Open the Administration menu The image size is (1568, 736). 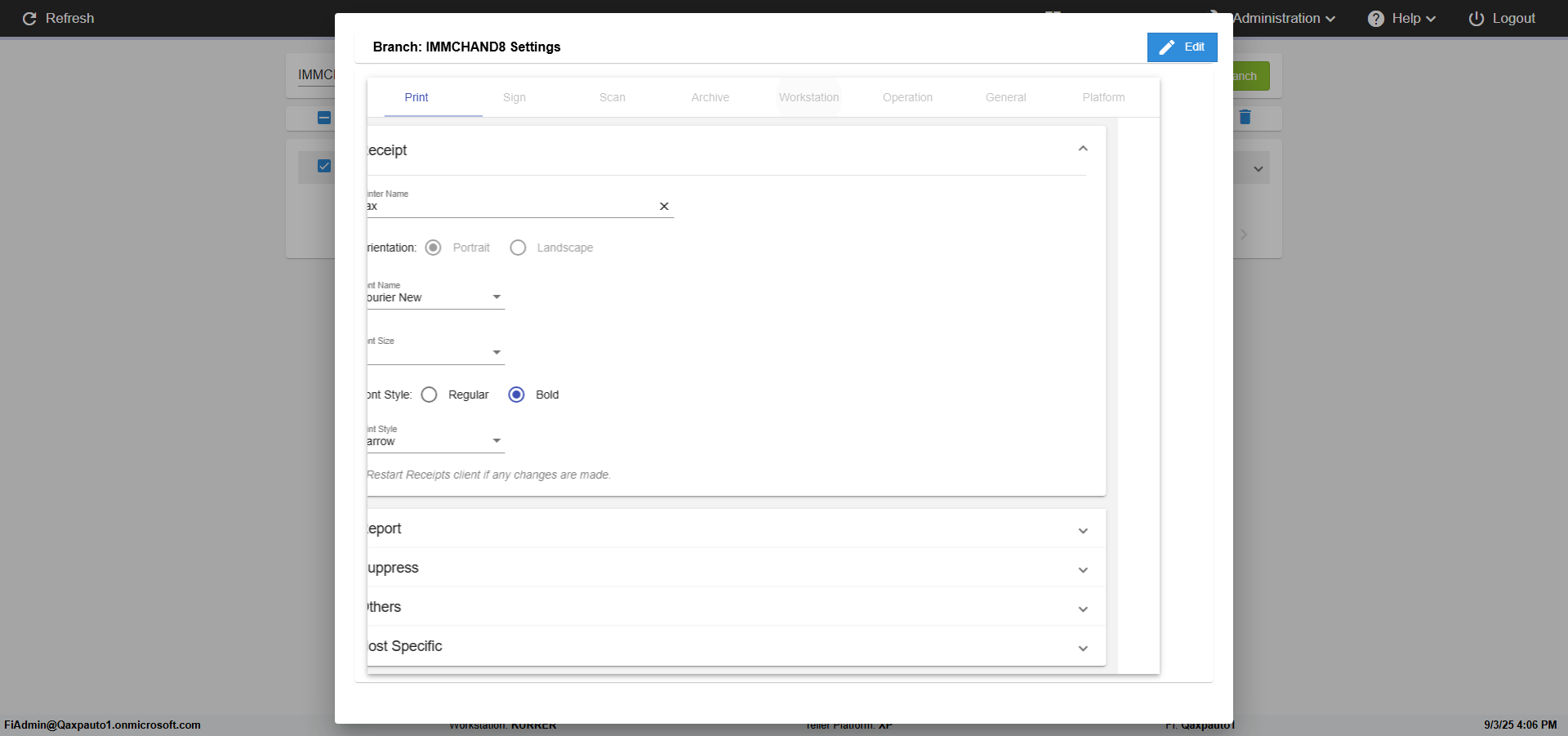coord(1284,19)
